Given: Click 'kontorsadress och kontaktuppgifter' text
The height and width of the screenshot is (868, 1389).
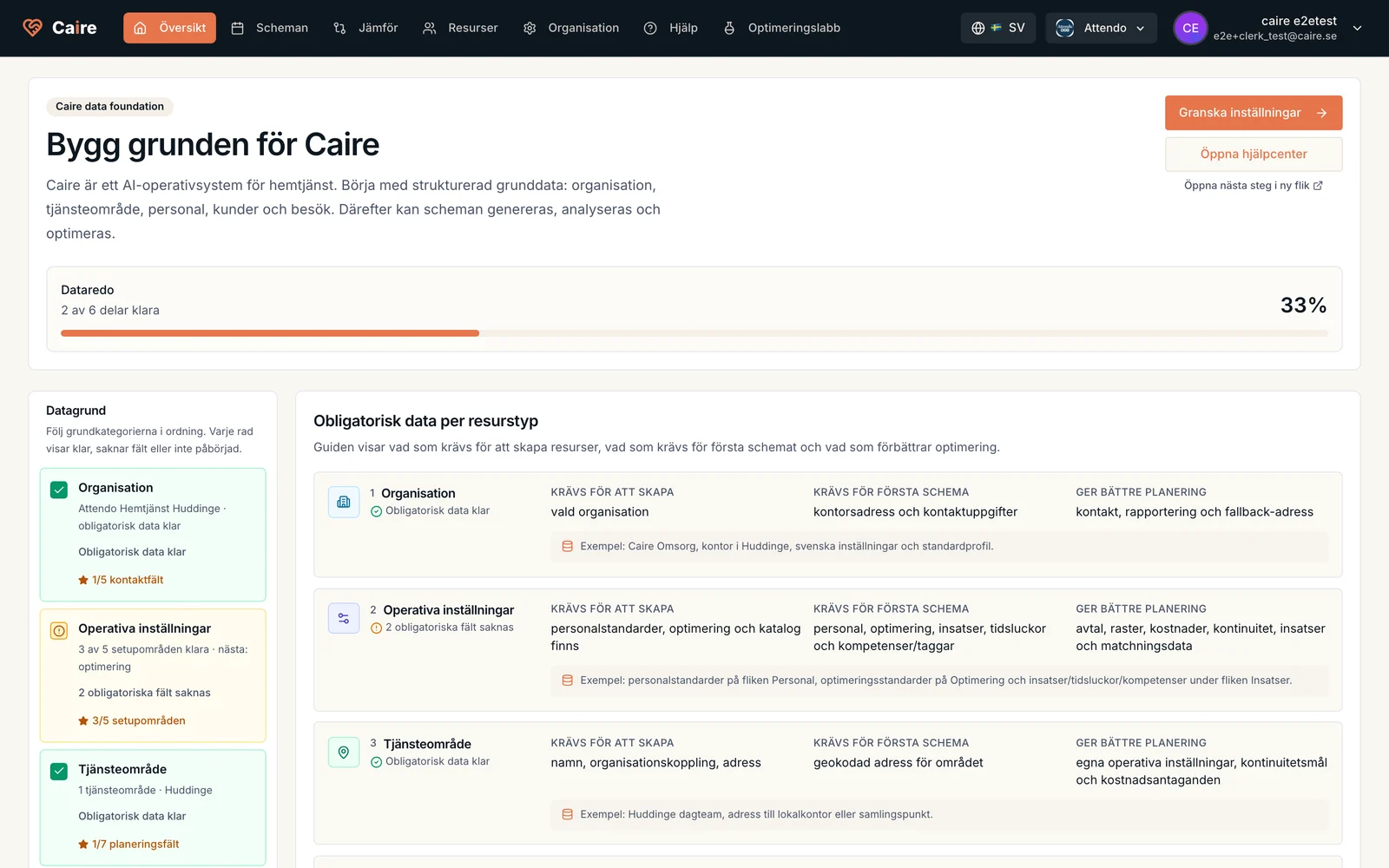Looking at the screenshot, I should tap(915, 512).
